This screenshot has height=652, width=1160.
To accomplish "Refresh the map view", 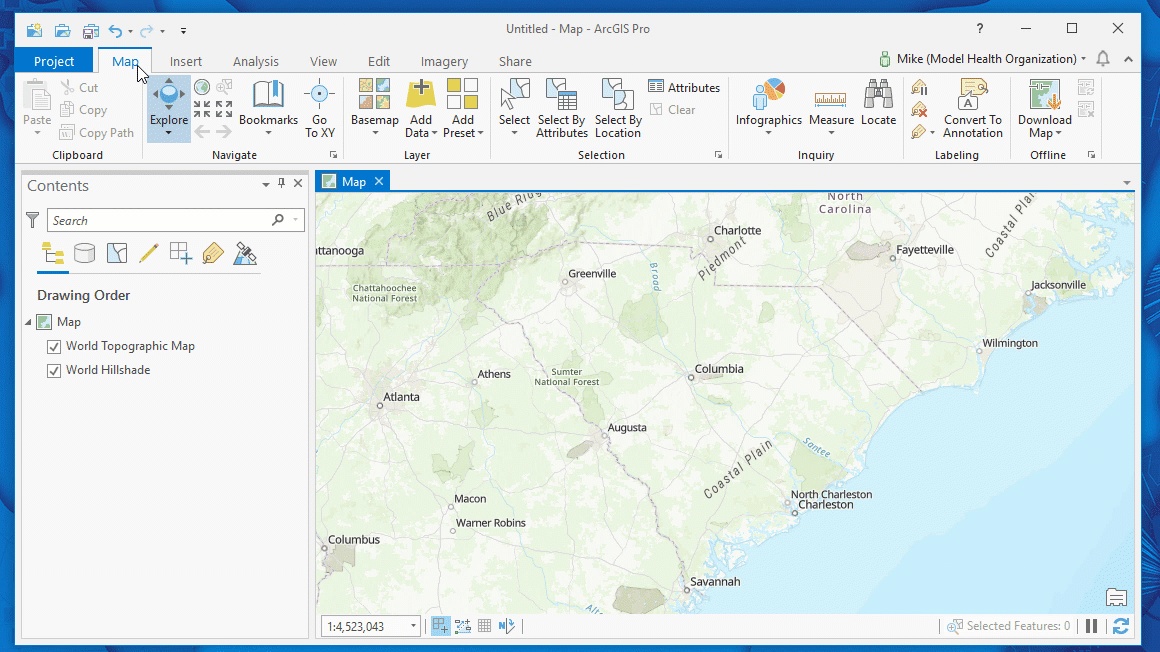I will 1121,626.
